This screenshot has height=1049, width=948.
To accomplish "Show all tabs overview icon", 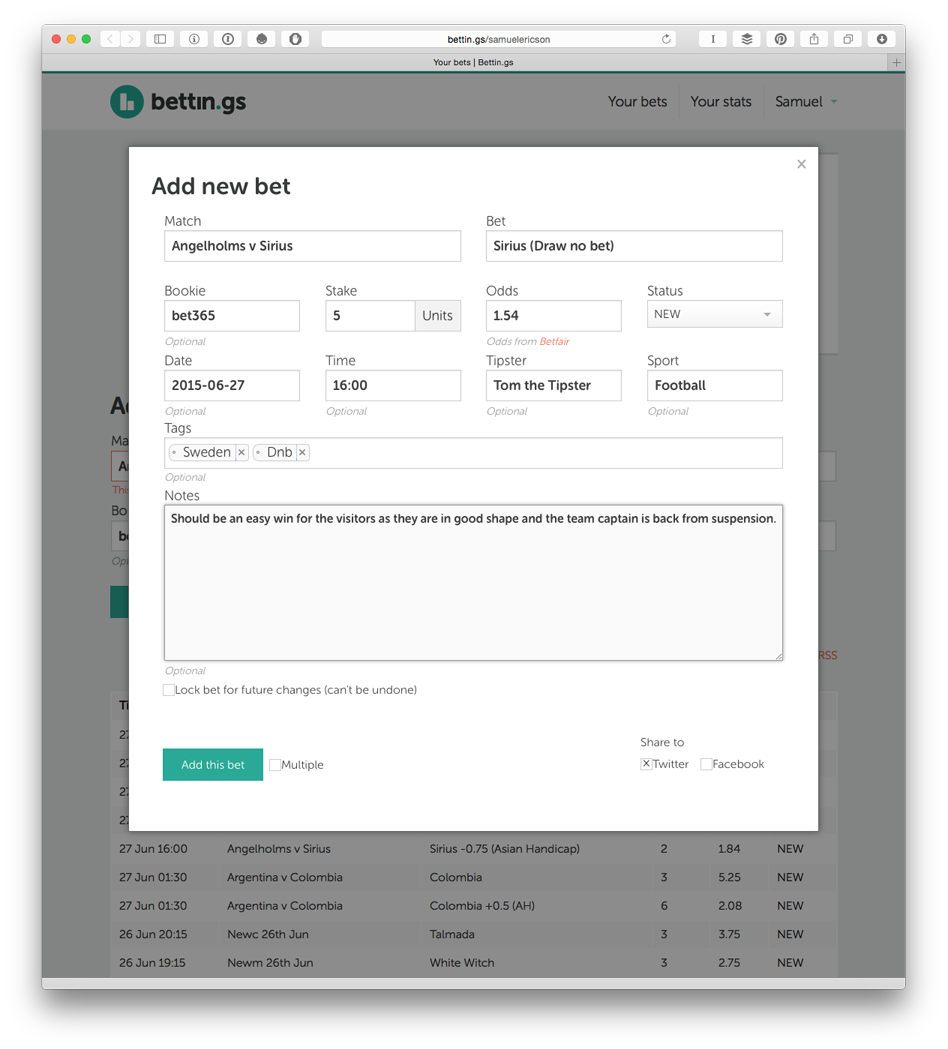I will 848,39.
